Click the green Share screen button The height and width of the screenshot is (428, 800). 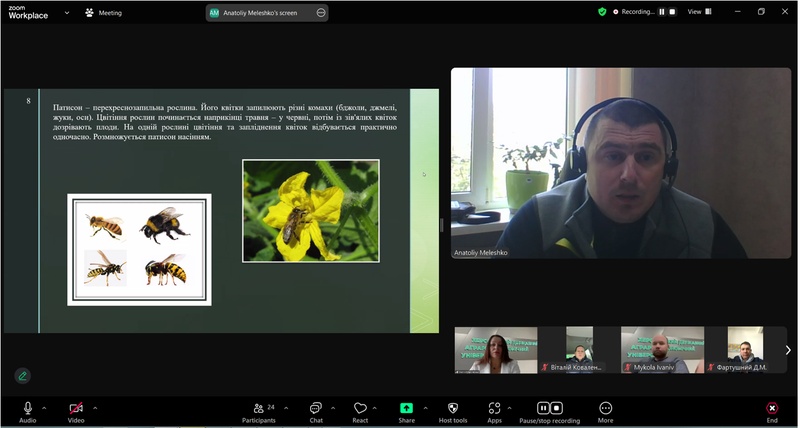tap(406, 409)
